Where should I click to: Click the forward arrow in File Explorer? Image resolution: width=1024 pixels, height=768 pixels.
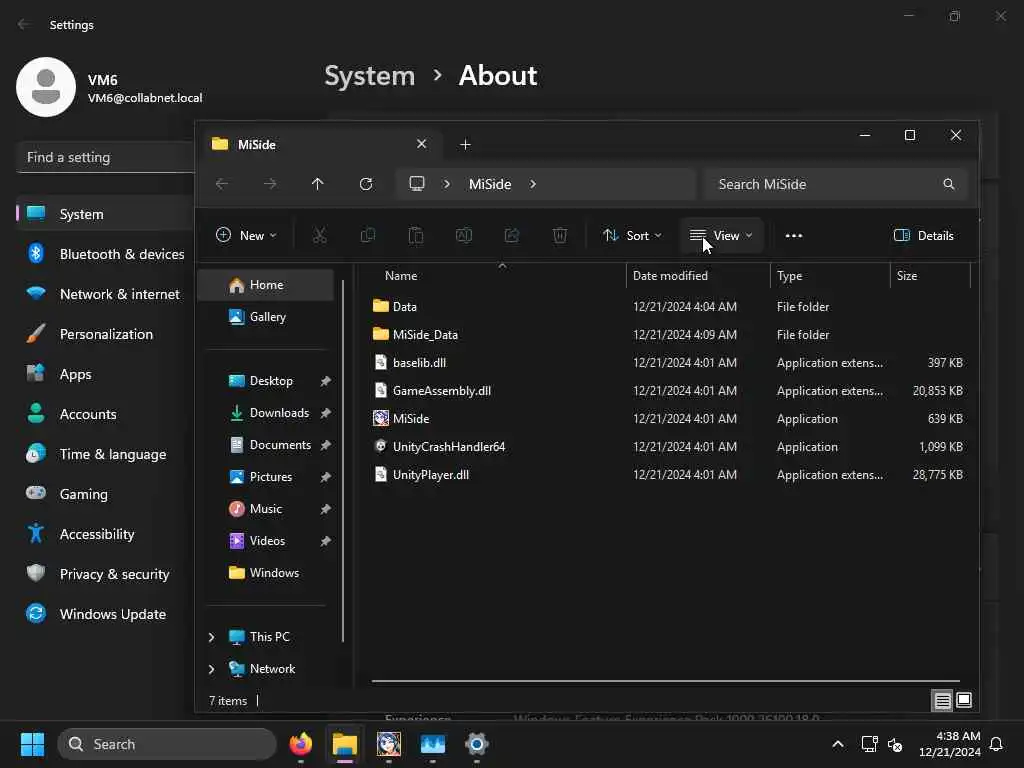point(270,184)
